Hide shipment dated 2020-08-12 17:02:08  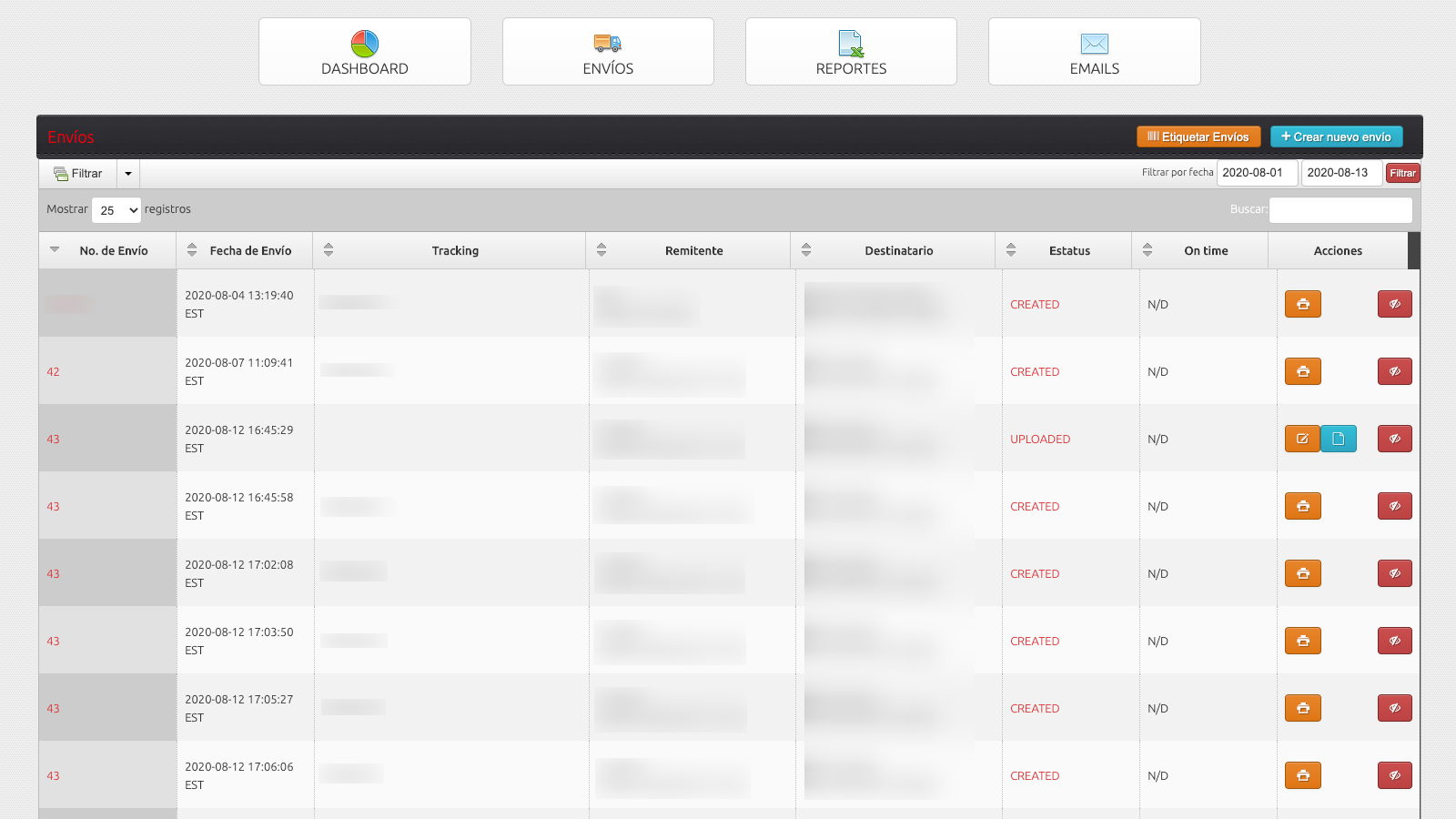[x=1395, y=573]
